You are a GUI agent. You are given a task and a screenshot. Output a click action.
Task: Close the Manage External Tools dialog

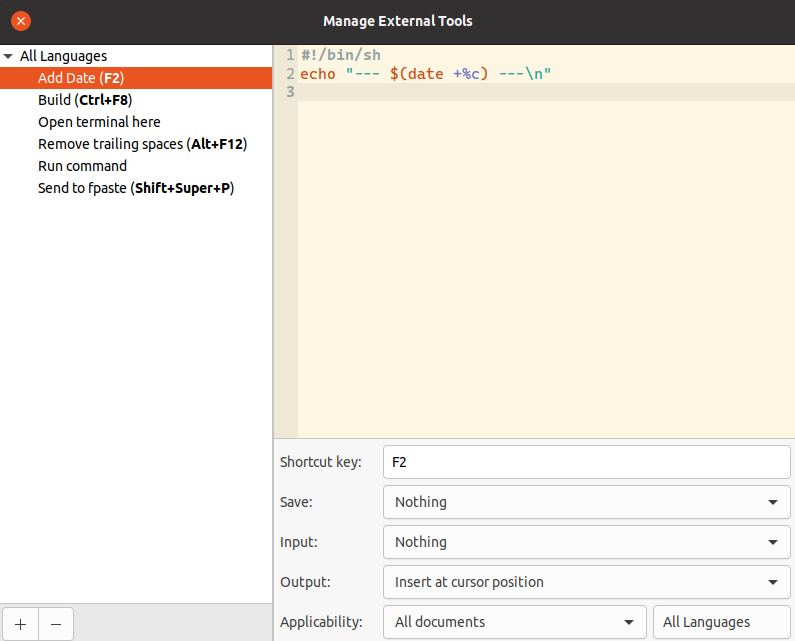tap(21, 21)
